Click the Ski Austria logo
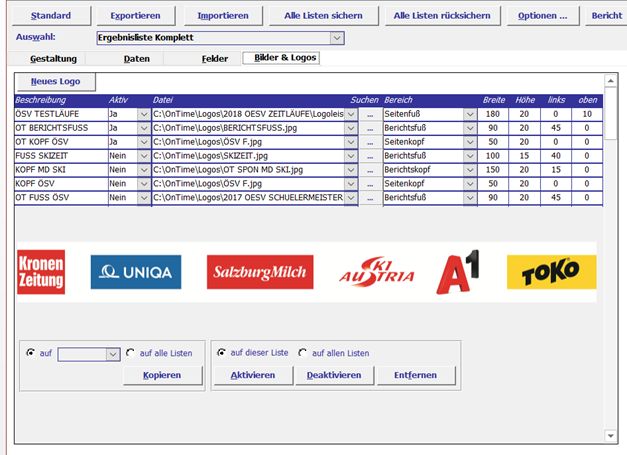The width and height of the screenshot is (627, 455). pyautogui.click(x=376, y=272)
